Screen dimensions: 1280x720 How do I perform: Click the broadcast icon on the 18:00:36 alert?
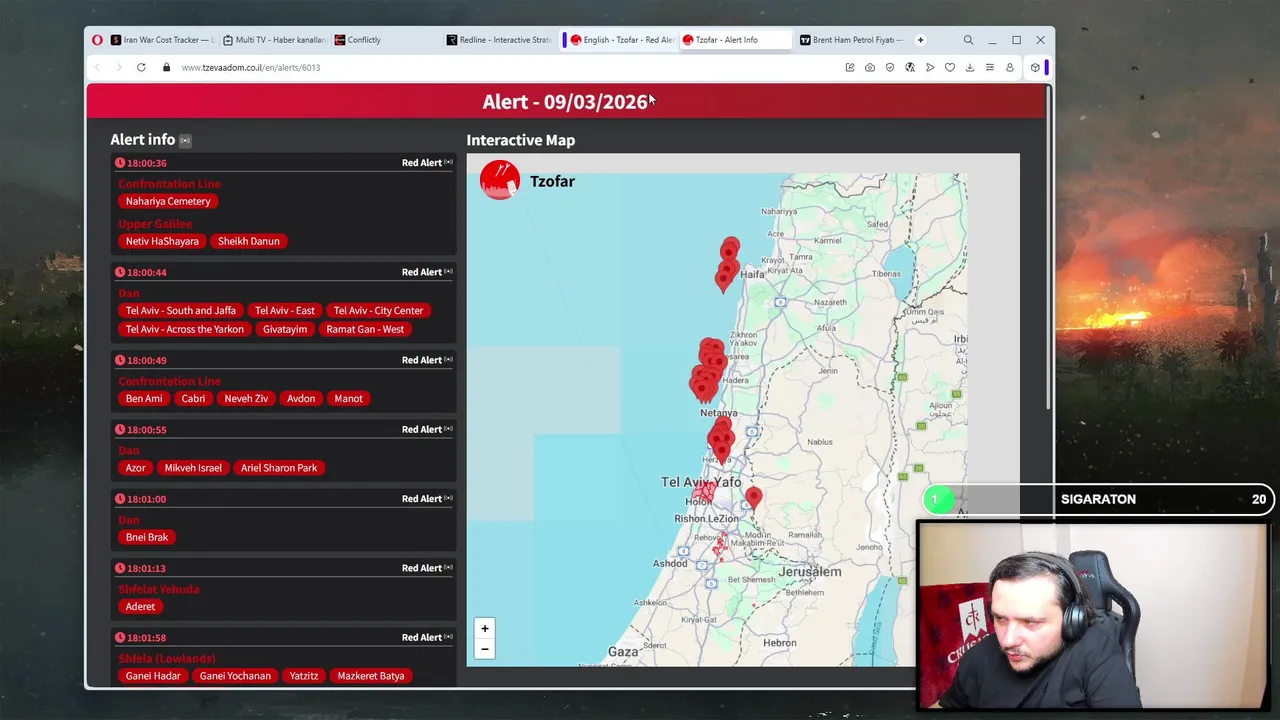pyautogui.click(x=448, y=162)
